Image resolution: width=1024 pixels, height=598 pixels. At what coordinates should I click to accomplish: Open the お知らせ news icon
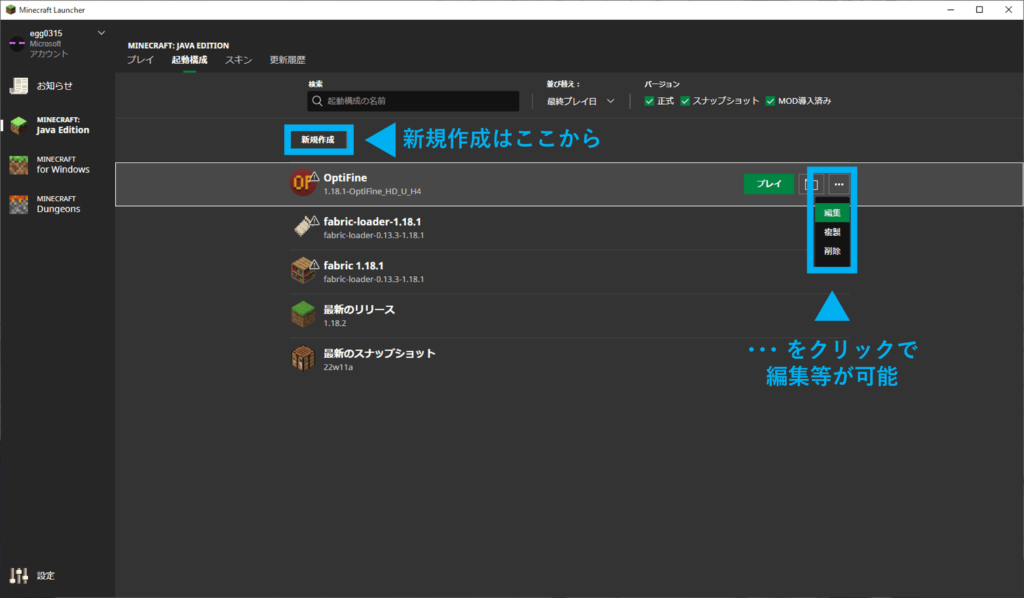tap(19, 86)
